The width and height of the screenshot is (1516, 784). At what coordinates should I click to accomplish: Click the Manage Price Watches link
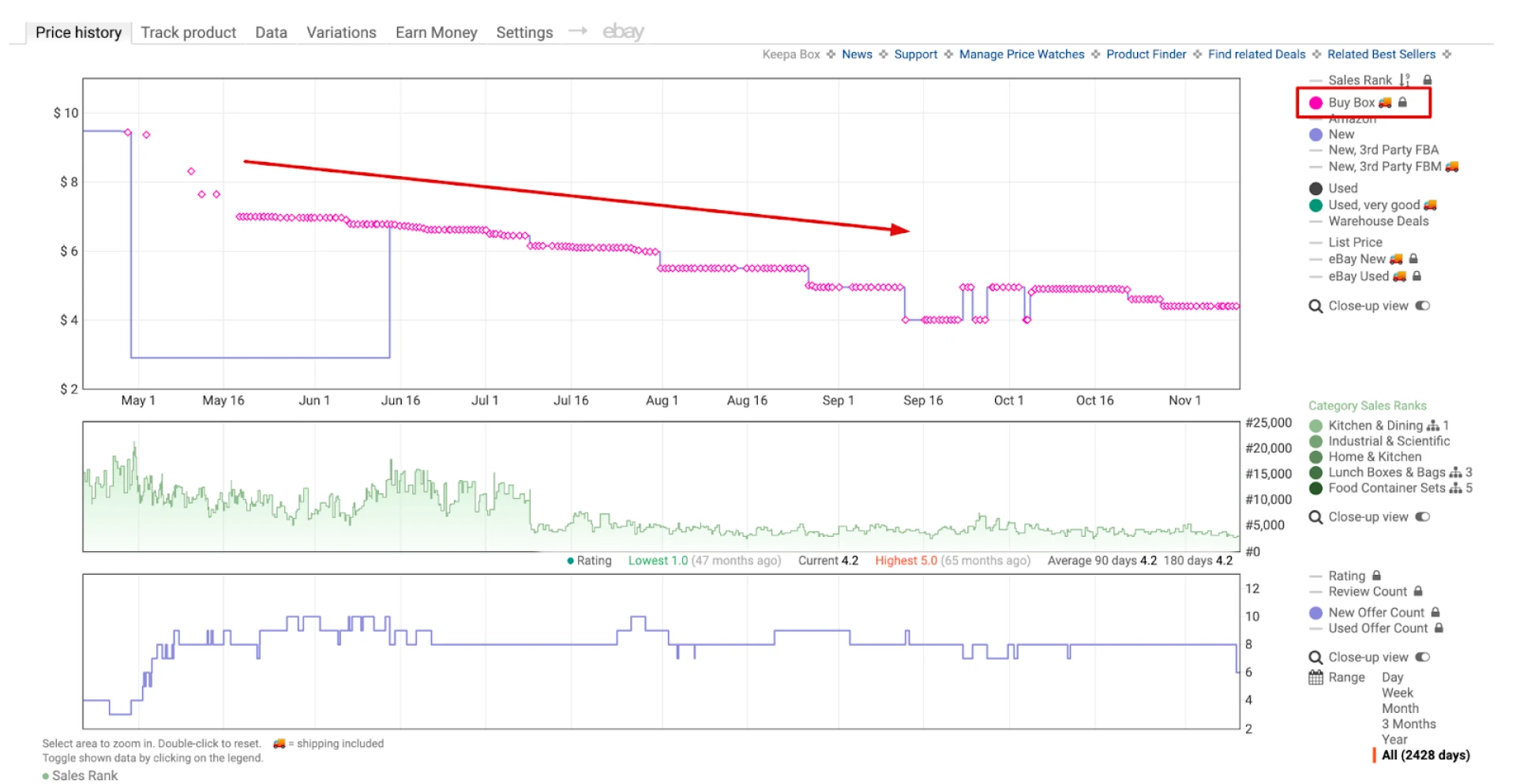point(1022,54)
